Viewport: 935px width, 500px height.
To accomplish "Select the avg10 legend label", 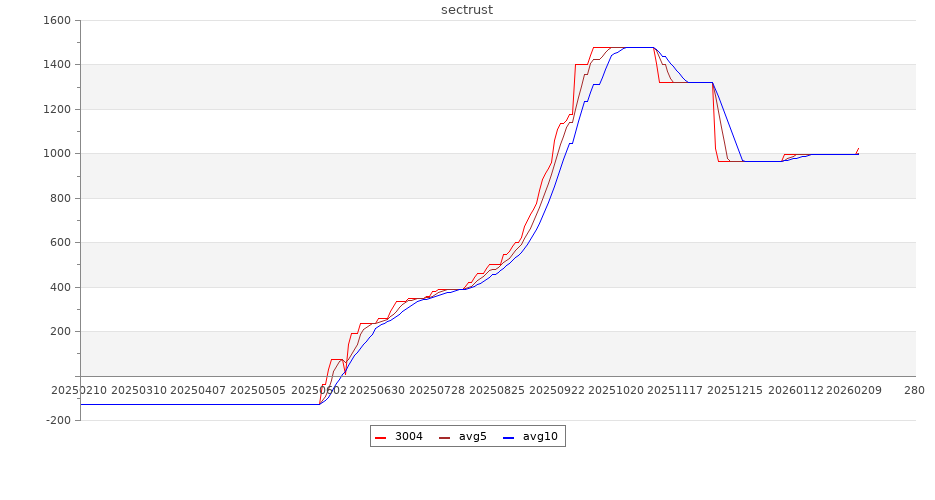I will point(540,437).
